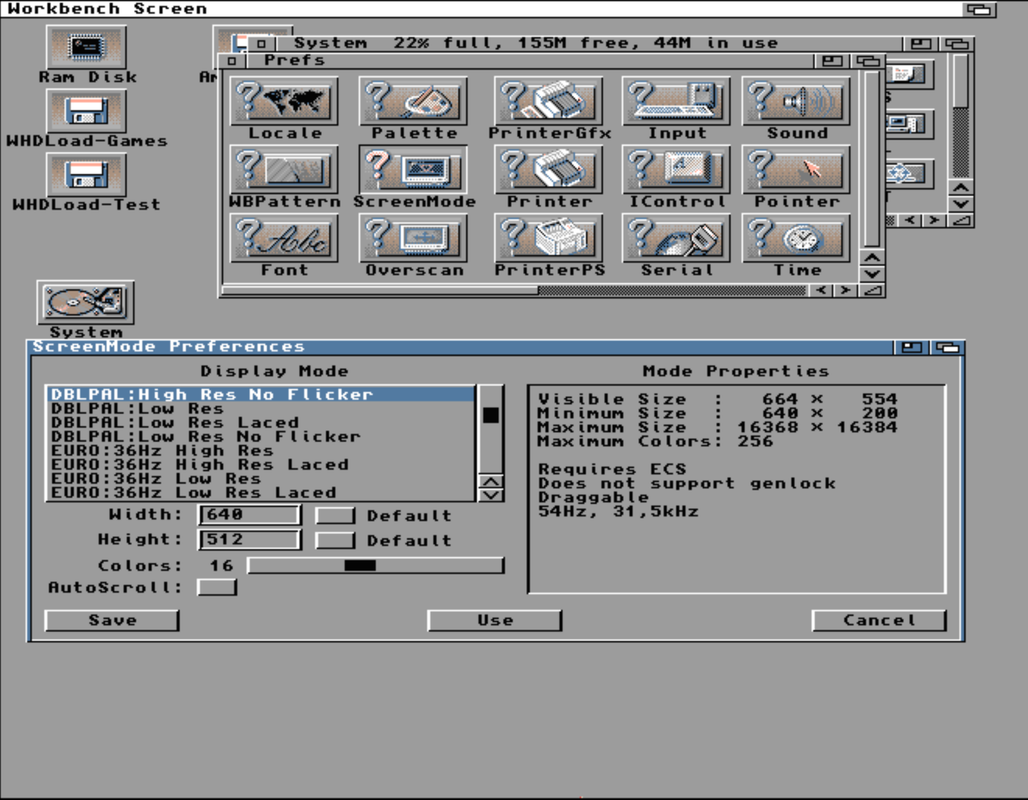The image size is (1028, 800).
Task: Click the Height input field
Action: pyautogui.click(x=249, y=540)
